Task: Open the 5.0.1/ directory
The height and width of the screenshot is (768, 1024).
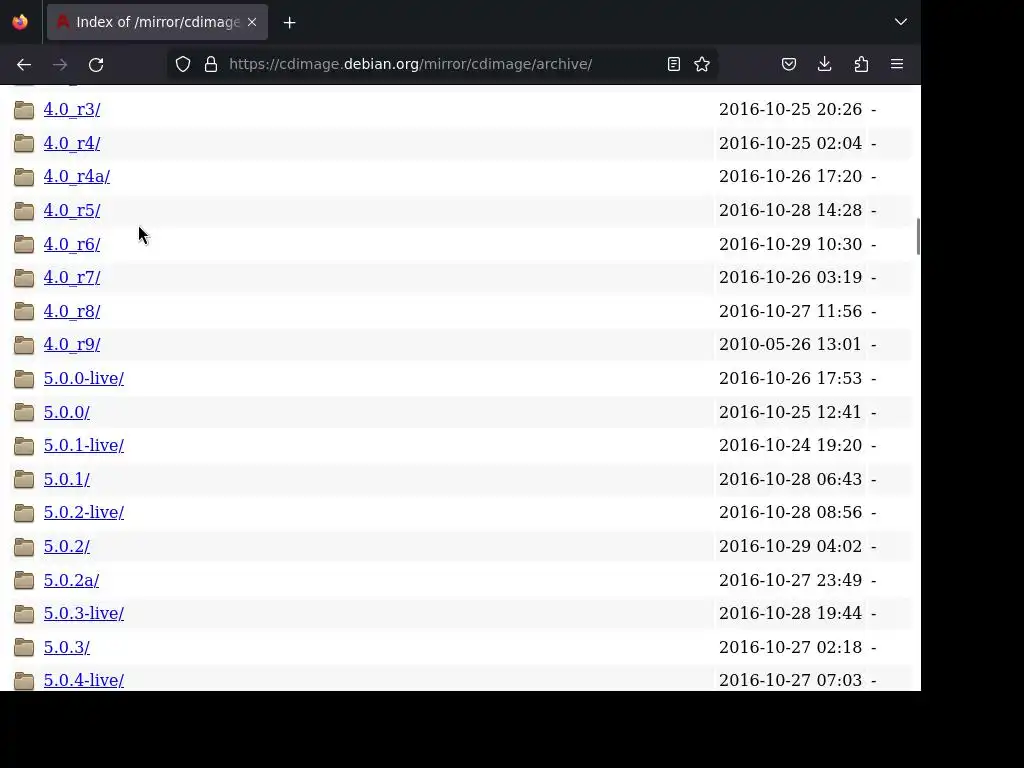Action: tap(67, 479)
